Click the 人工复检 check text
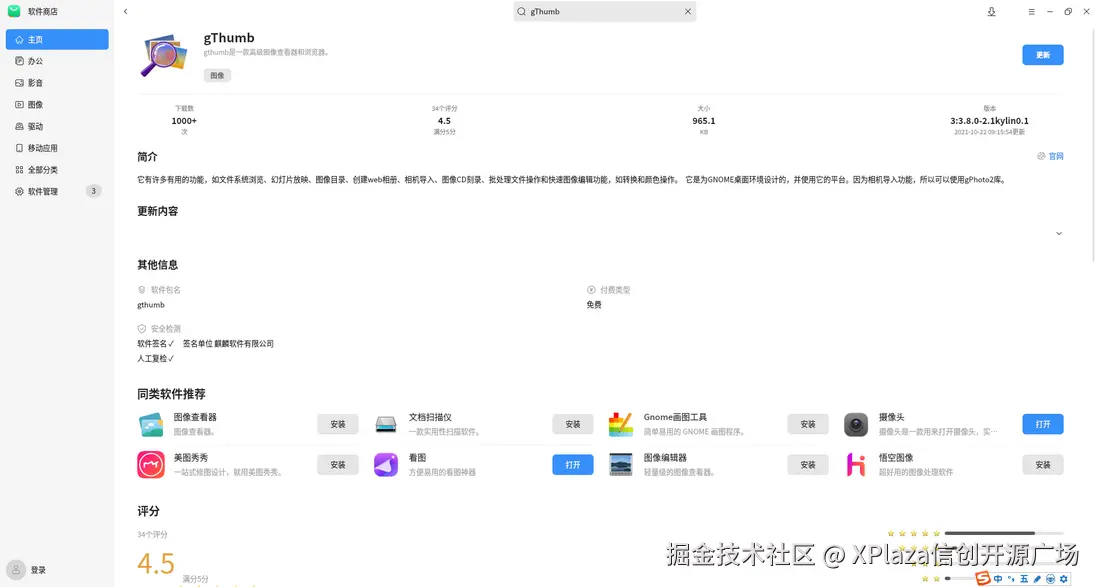This screenshot has width=1098, height=587. [155, 358]
